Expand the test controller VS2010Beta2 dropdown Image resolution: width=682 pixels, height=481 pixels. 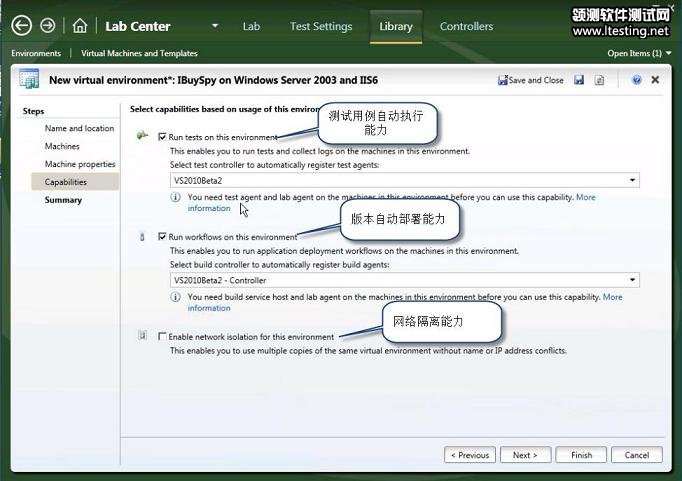coord(633,180)
